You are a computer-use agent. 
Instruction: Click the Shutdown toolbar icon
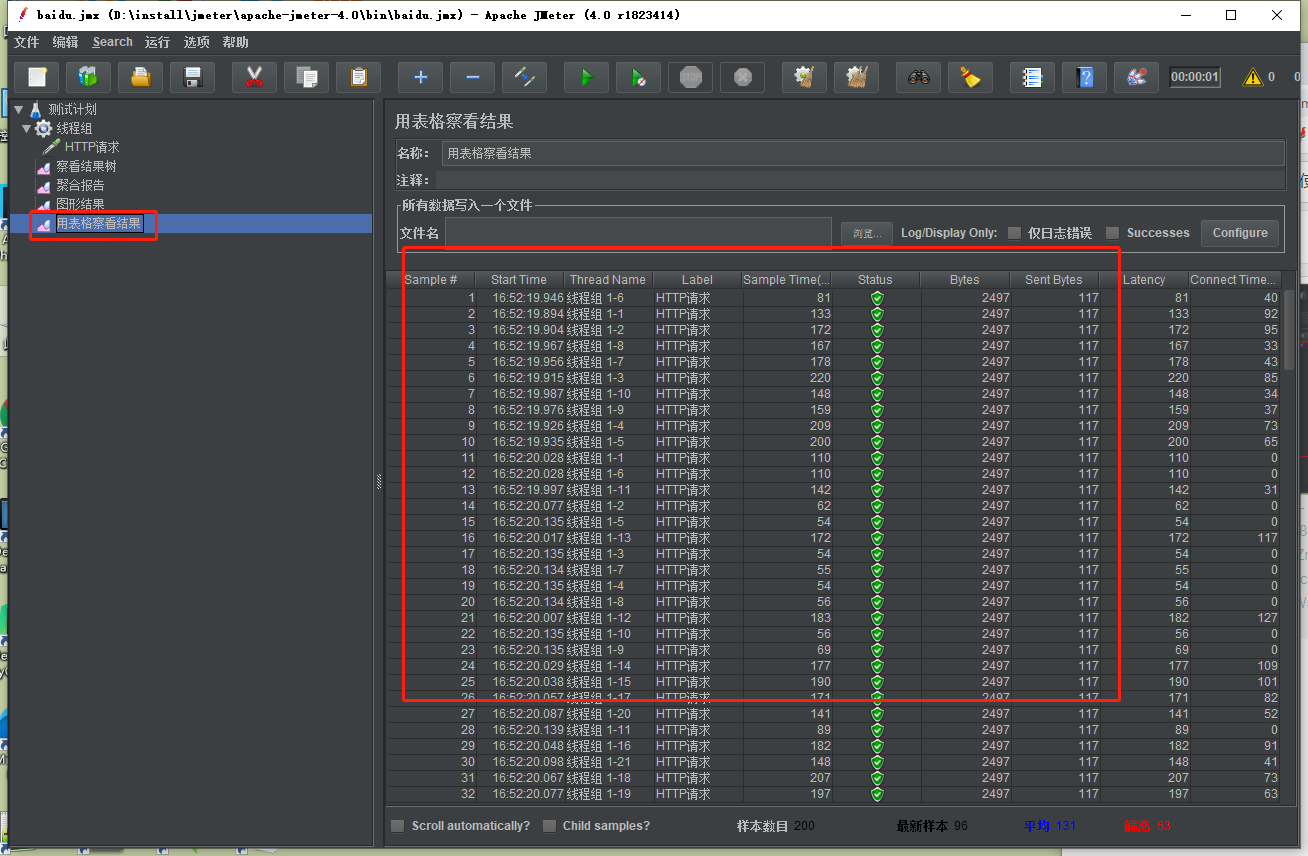(x=742, y=77)
